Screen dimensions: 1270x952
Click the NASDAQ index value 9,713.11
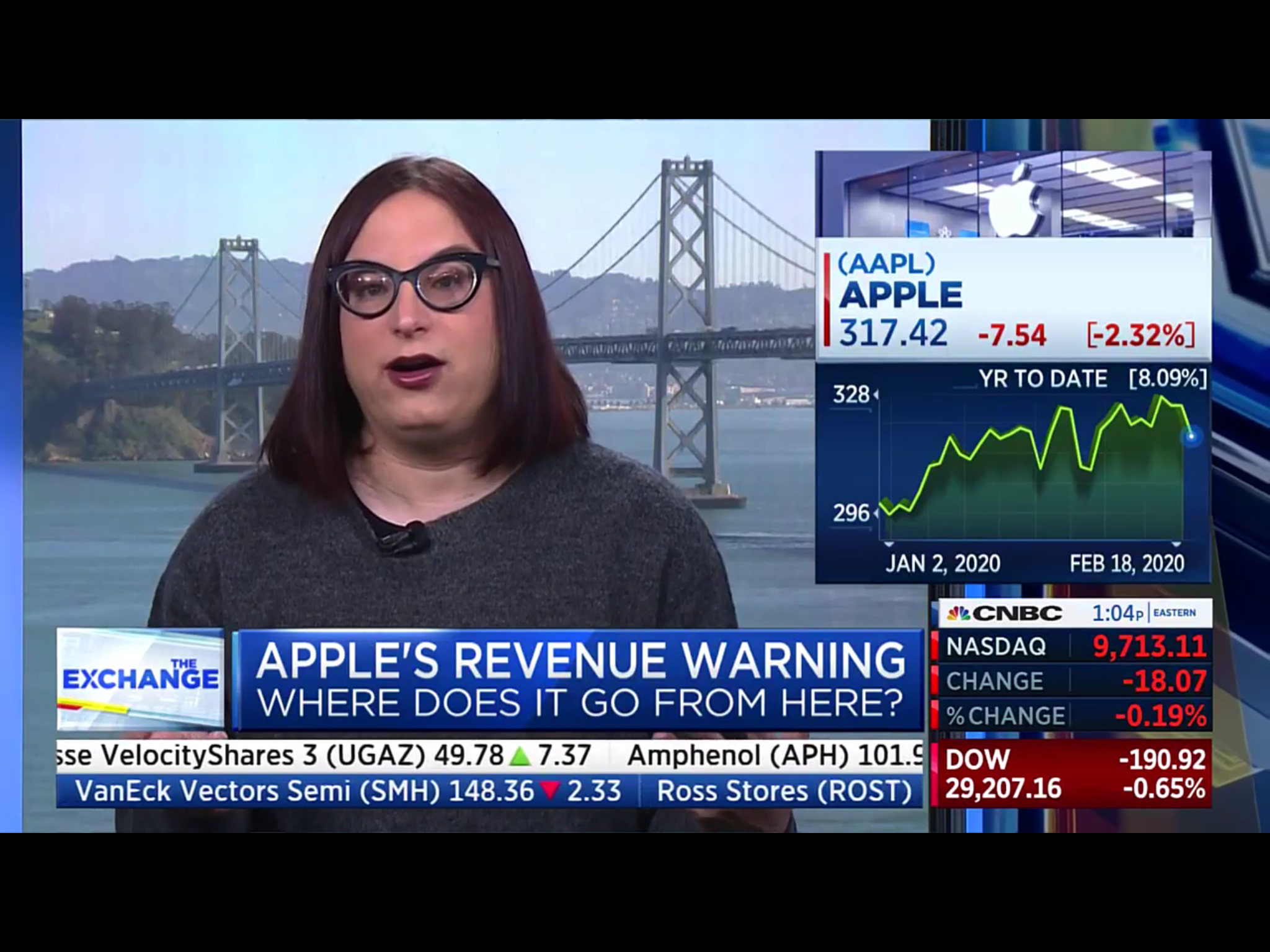pyautogui.click(x=1148, y=646)
